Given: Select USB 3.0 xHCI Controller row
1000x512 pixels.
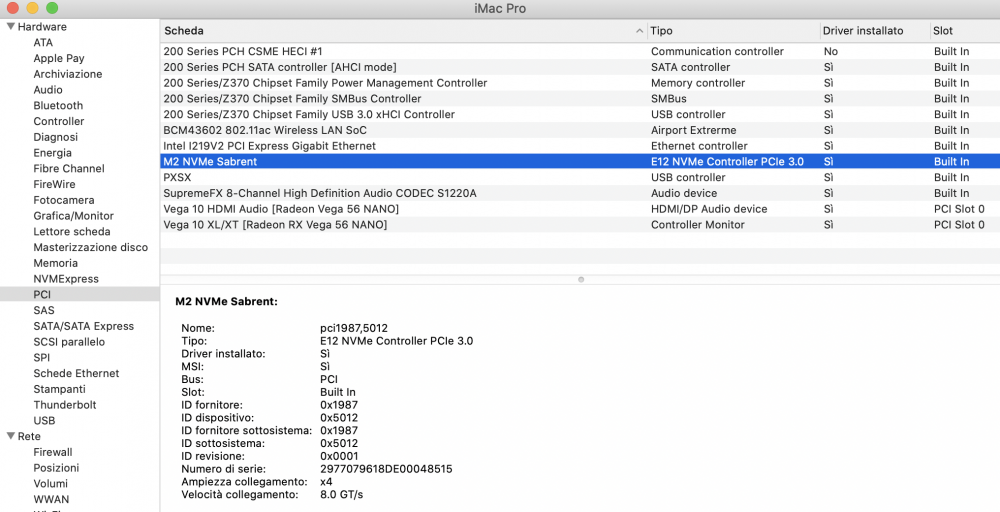Looking at the screenshot, I should [580, 114].
